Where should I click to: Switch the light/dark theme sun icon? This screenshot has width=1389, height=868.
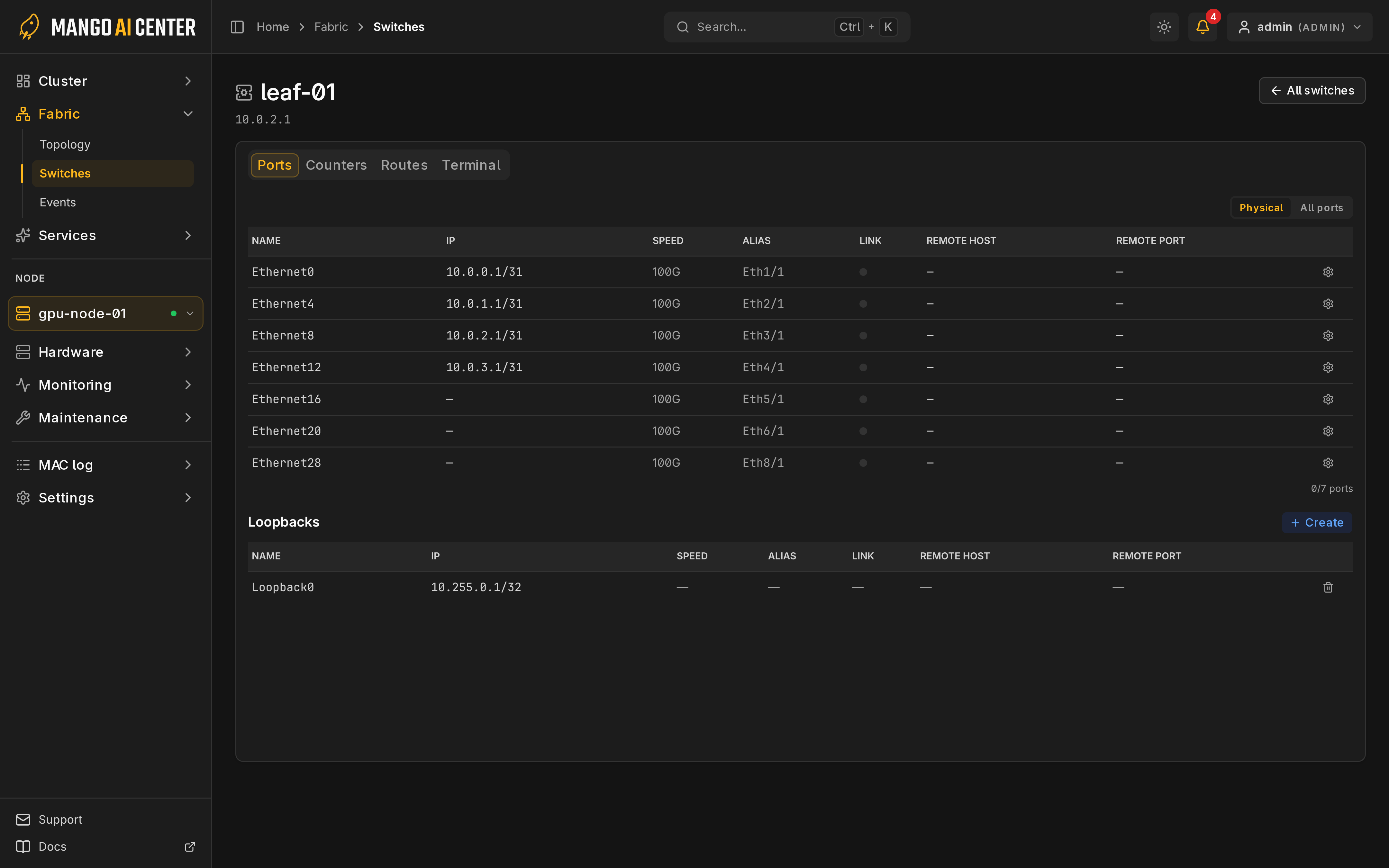(x=1164, y=27)
